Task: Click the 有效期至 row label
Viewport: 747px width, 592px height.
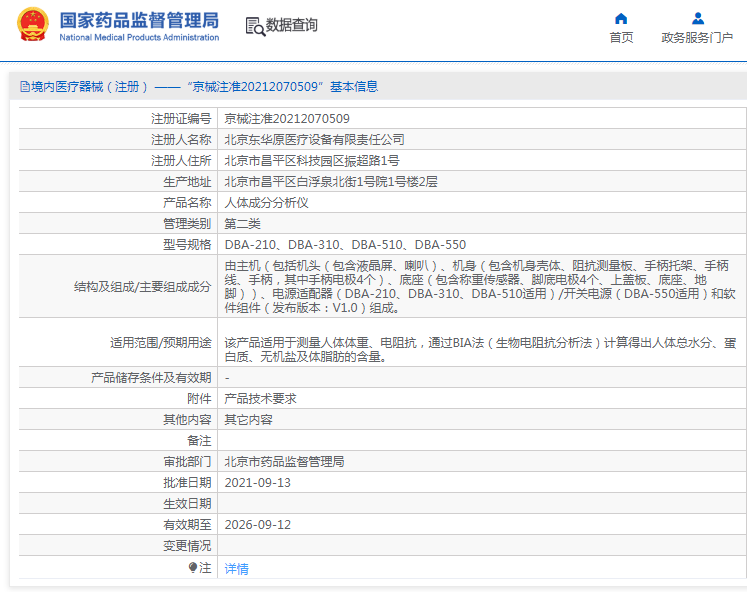Action: tap(187, 524)
